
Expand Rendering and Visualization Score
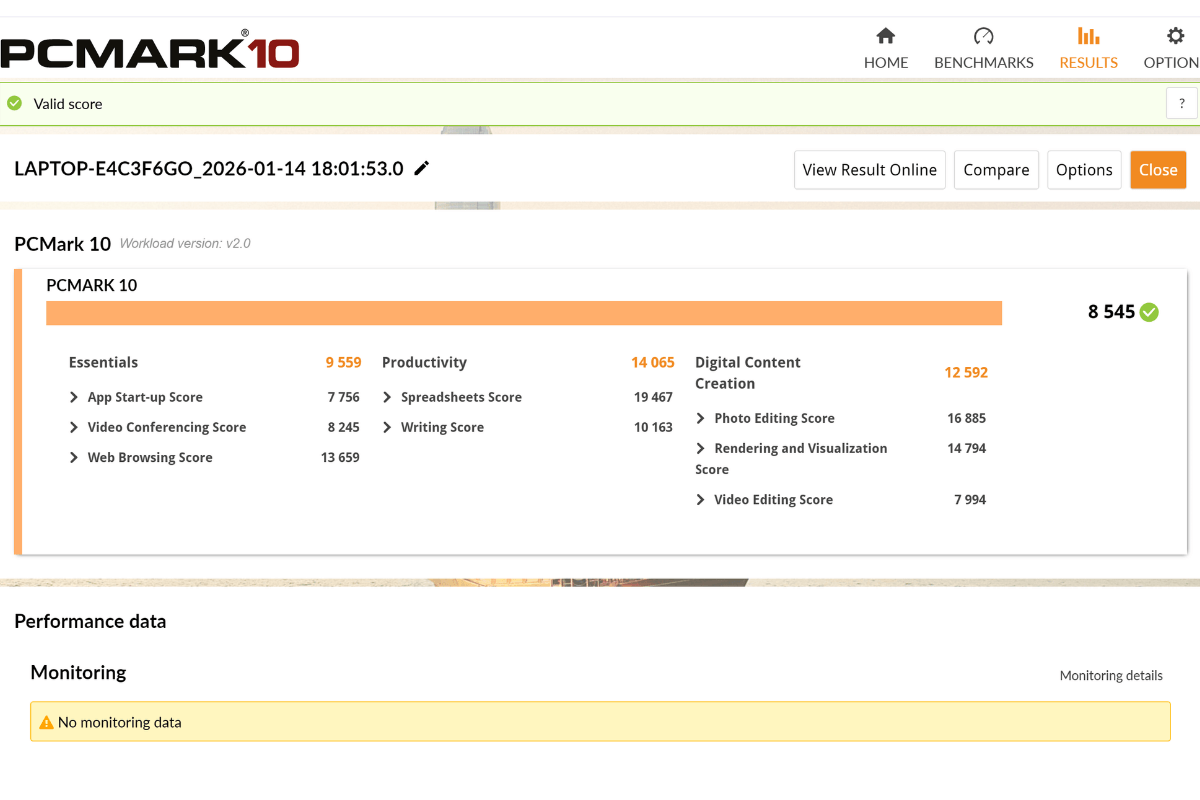point(700,448)
